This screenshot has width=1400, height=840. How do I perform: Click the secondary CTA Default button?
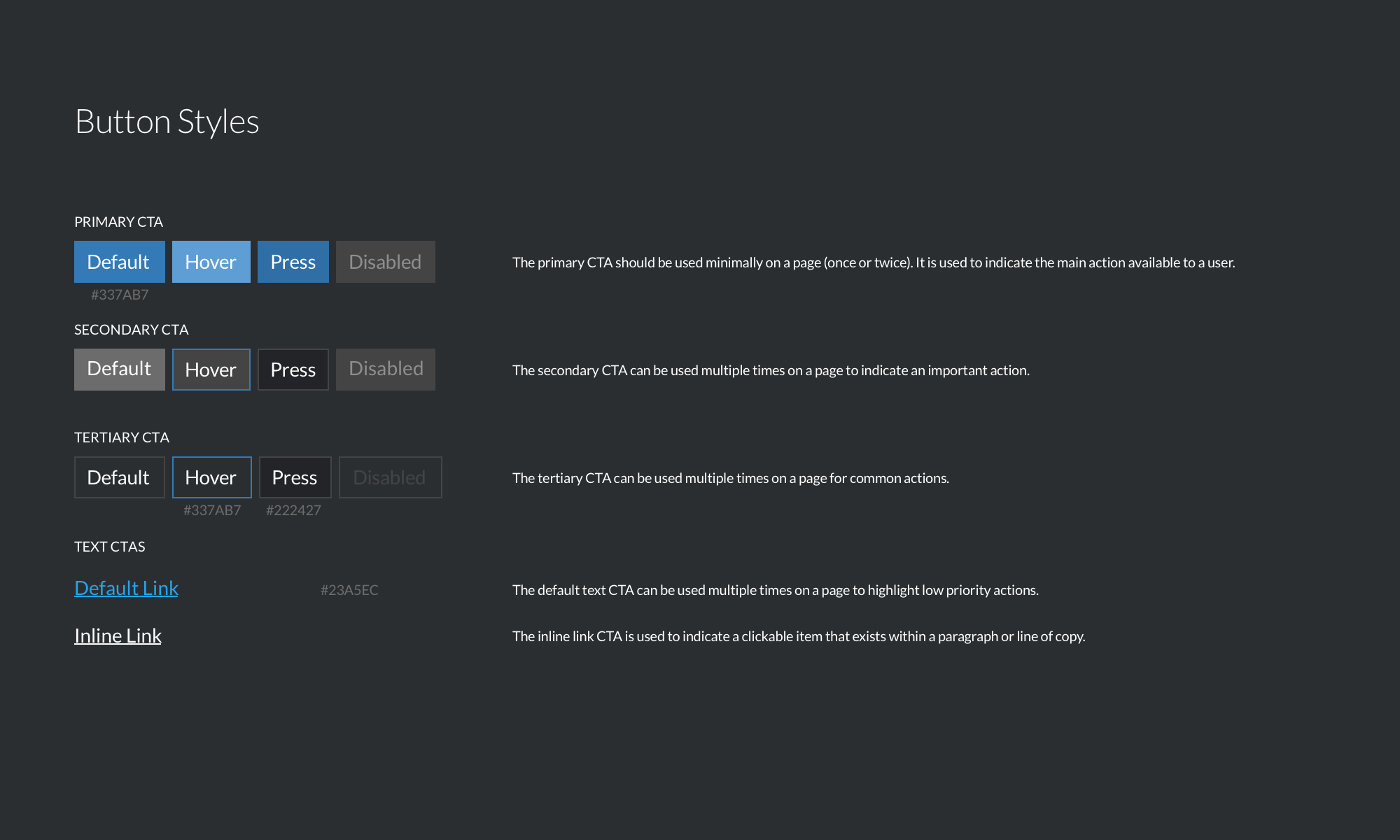click(119, 369)
